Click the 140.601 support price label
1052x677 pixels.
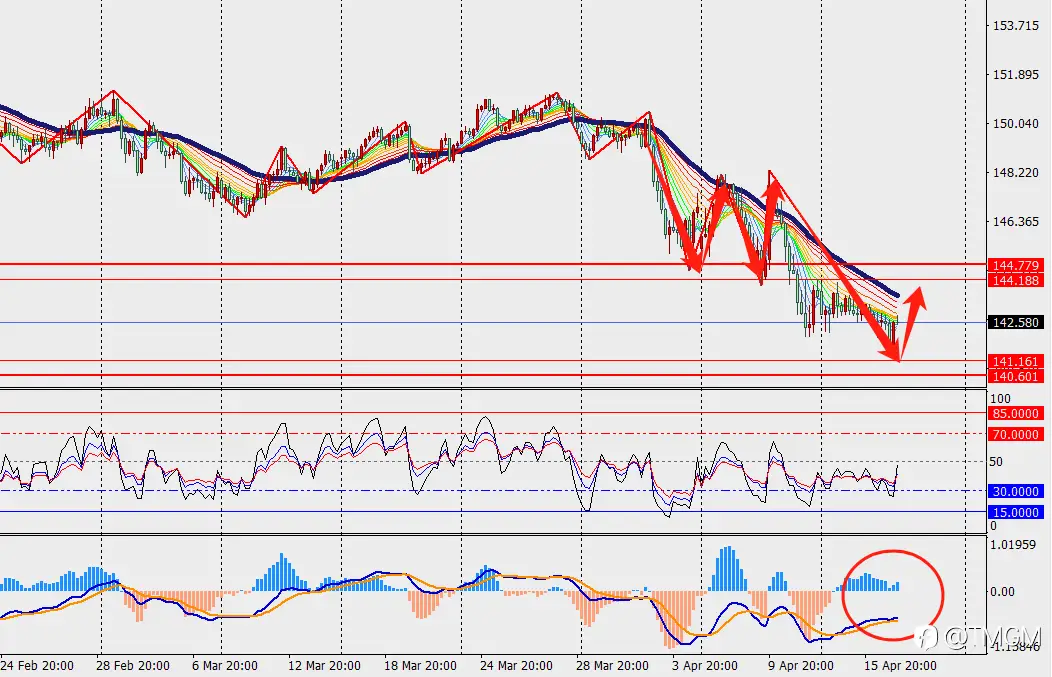1015,376
